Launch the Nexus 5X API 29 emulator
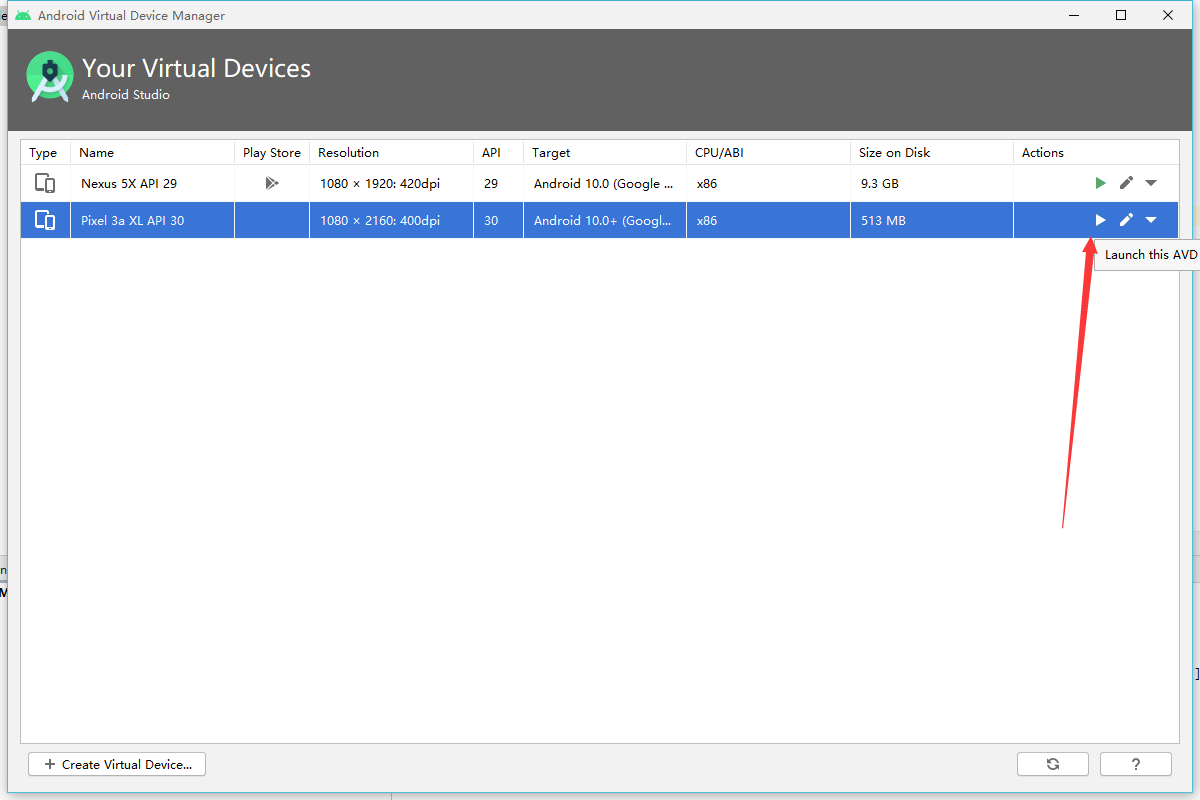This screenshot has height=800, width=1200. [1100, 183]
